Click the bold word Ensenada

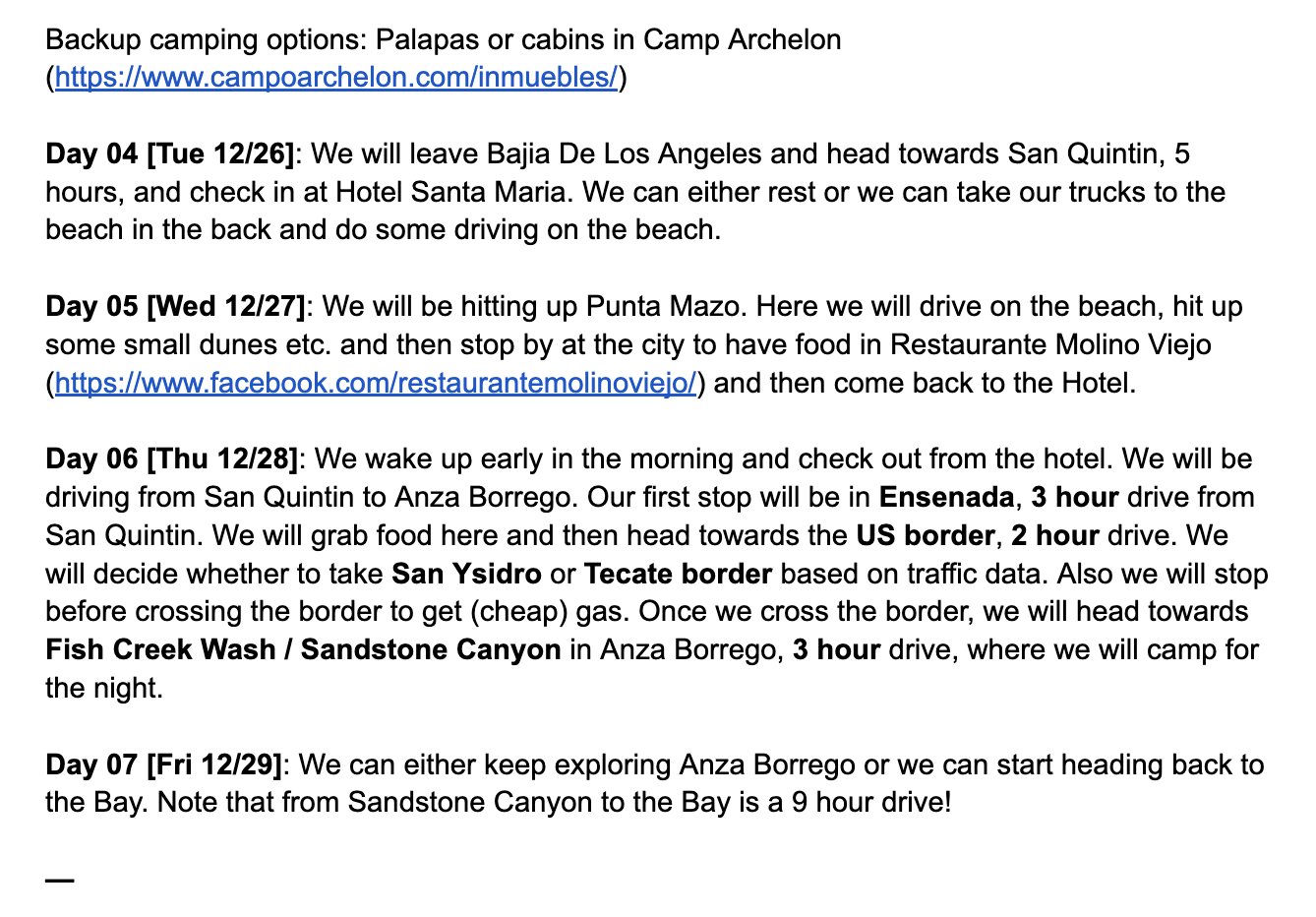click(x=946, y=498)
